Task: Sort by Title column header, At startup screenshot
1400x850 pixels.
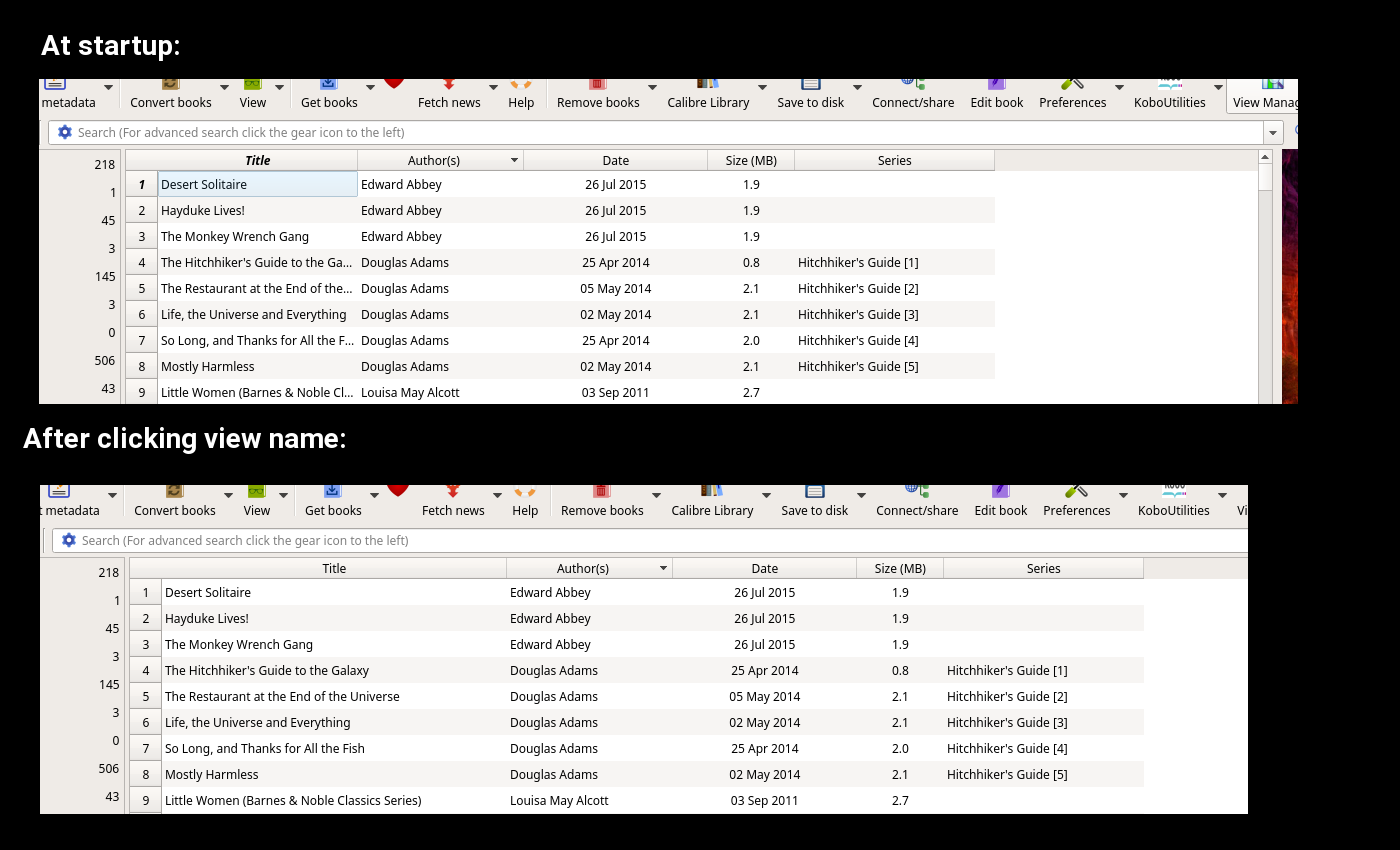Action: click(257, 160)
